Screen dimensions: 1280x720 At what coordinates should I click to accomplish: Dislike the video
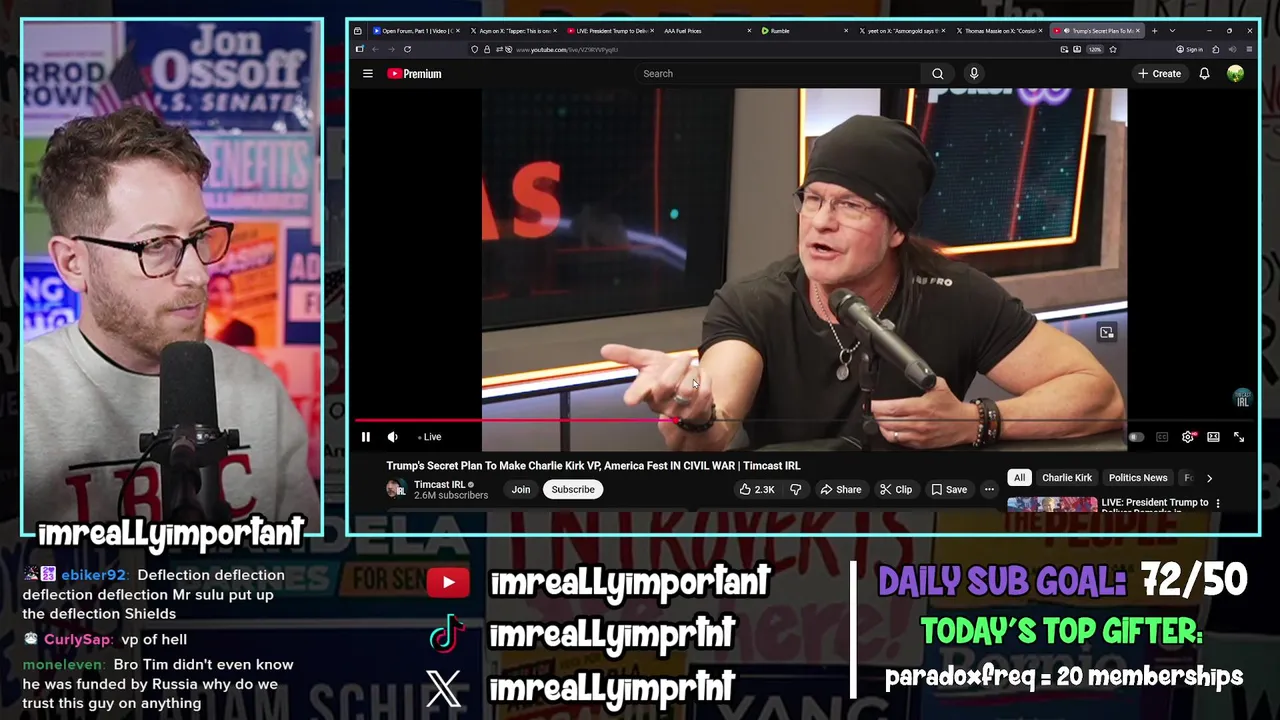coord(796,489)
